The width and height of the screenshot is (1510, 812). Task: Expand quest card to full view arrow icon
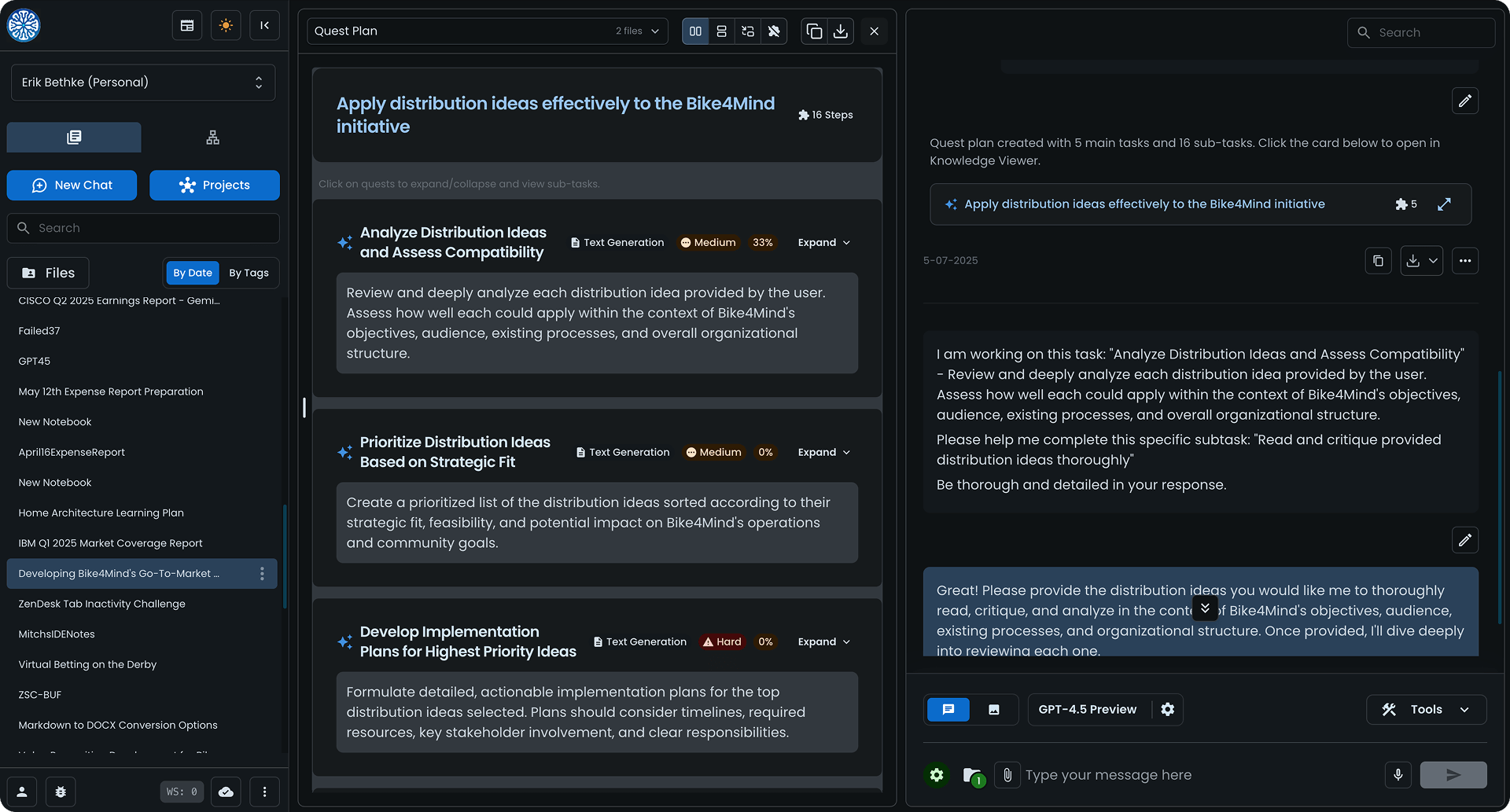point(1444,204)
